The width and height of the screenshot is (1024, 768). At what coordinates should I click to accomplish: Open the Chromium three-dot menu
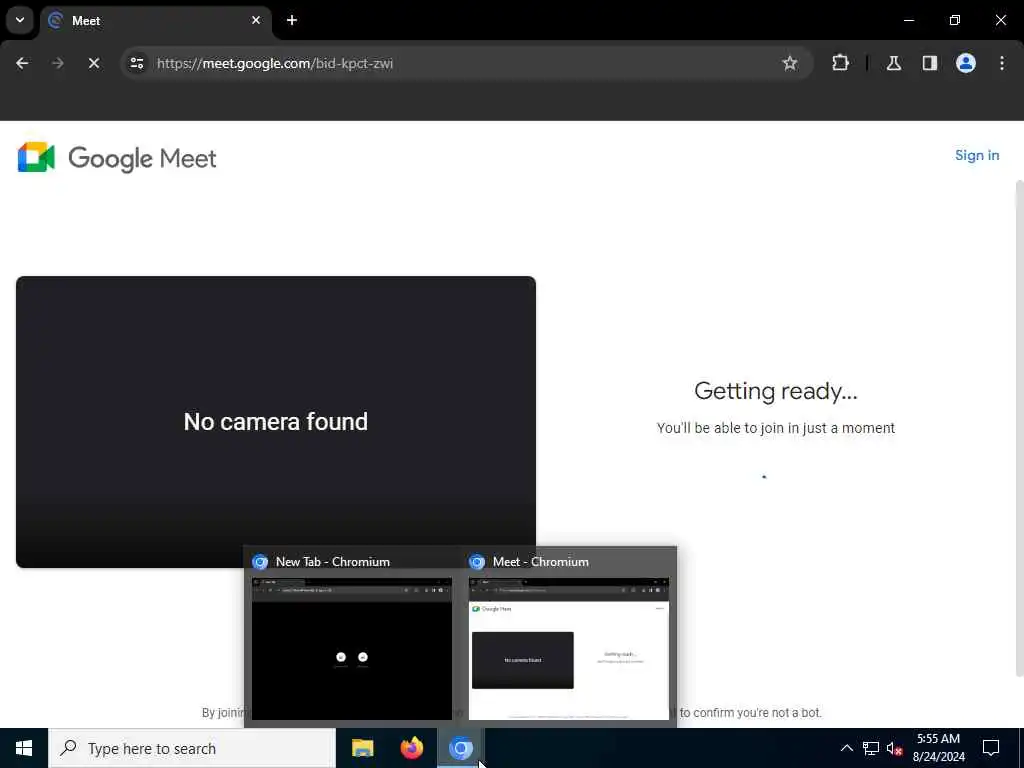click(x=1002, y=63)
